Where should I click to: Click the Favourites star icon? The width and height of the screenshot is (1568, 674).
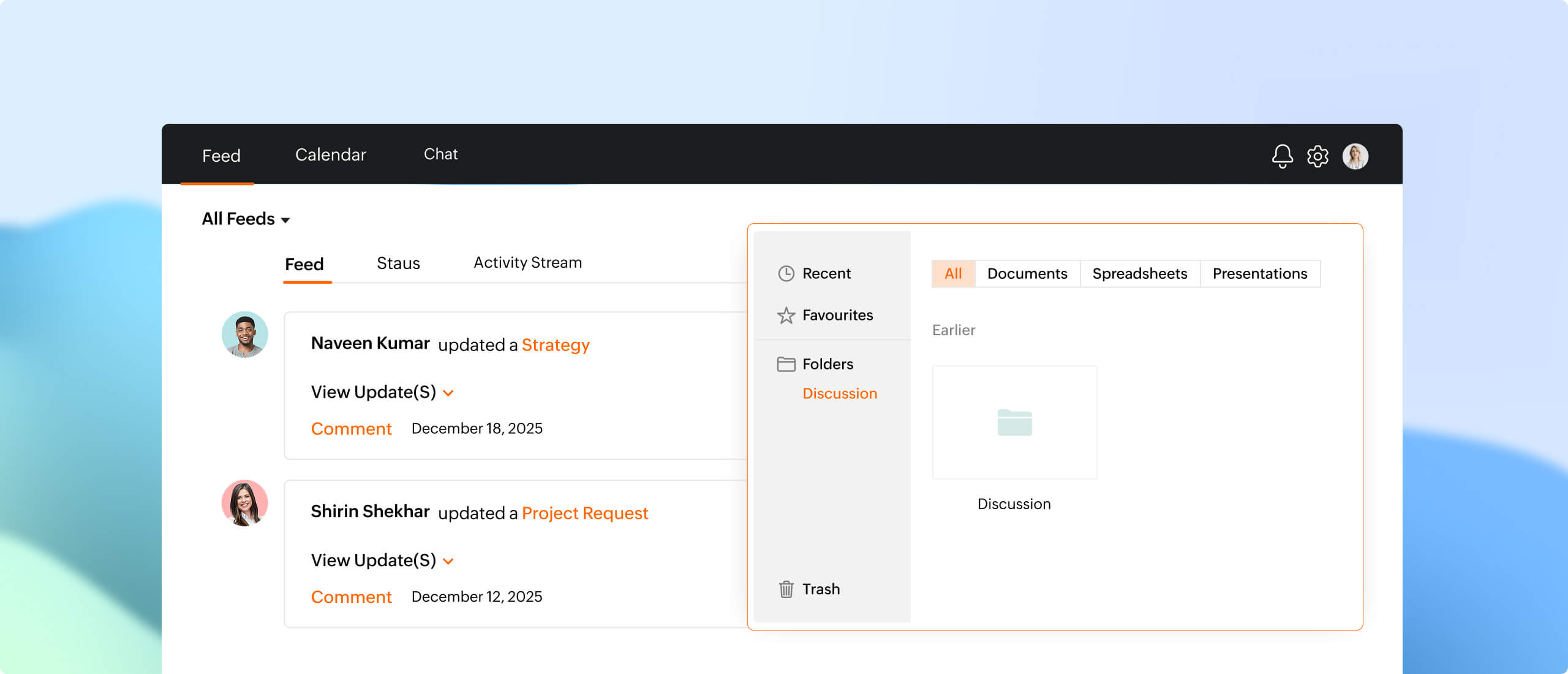(786, 315)
